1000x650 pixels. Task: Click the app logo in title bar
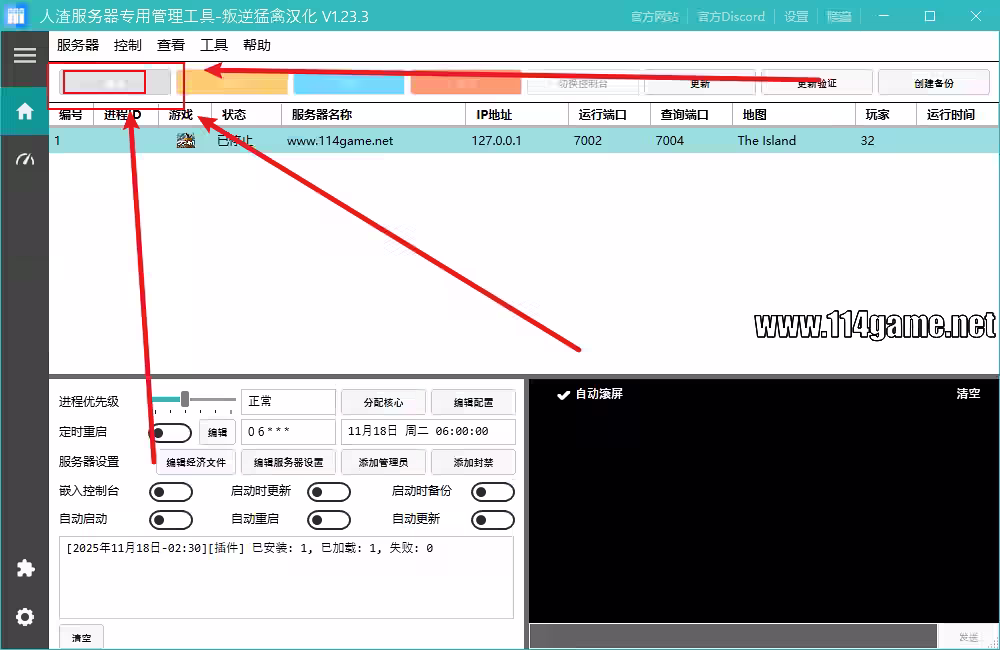click(x=15, y=16)
